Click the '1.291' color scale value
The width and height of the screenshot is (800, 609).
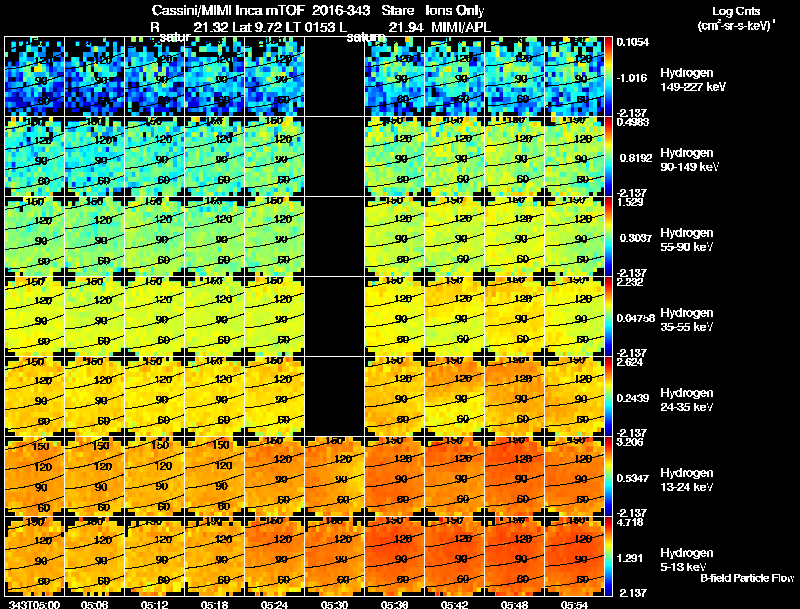pyautogui.click(x=630, y=559)
